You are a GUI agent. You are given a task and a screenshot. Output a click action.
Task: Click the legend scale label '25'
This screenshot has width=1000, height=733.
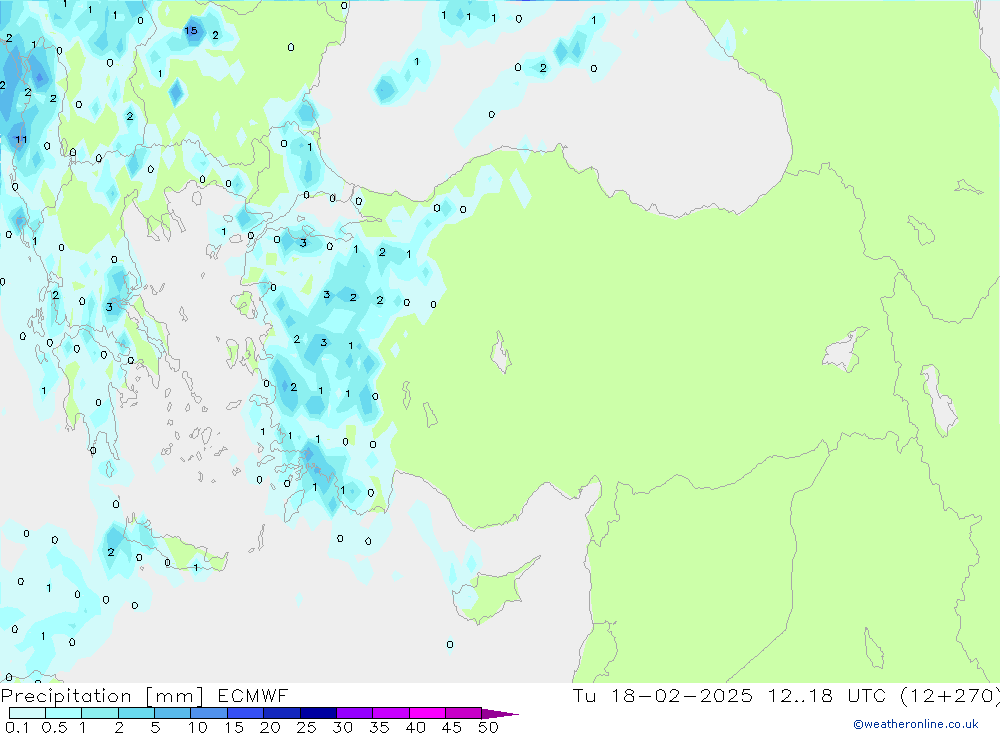(x=306, y=727)
